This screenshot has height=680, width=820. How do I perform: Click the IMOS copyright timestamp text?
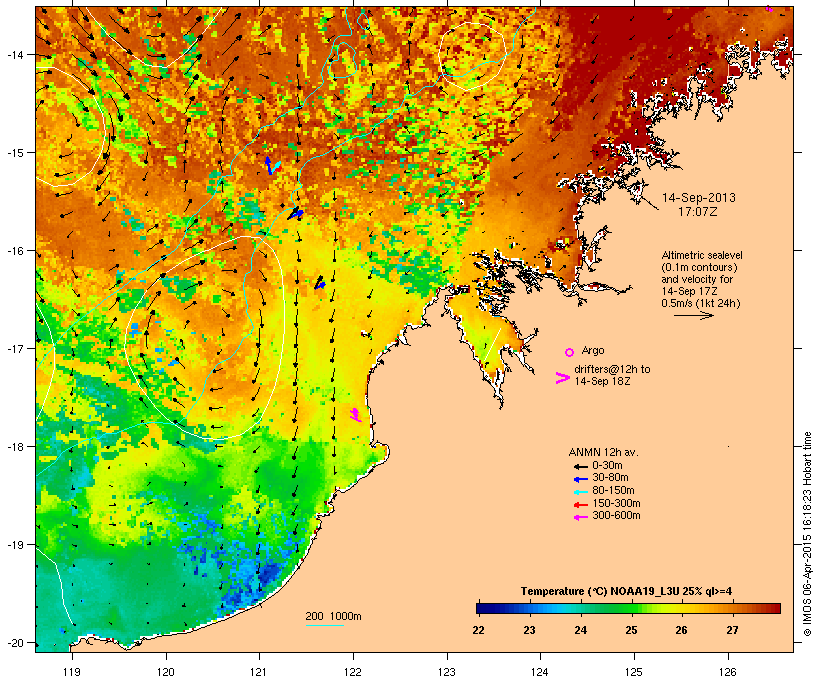[807, 534]
